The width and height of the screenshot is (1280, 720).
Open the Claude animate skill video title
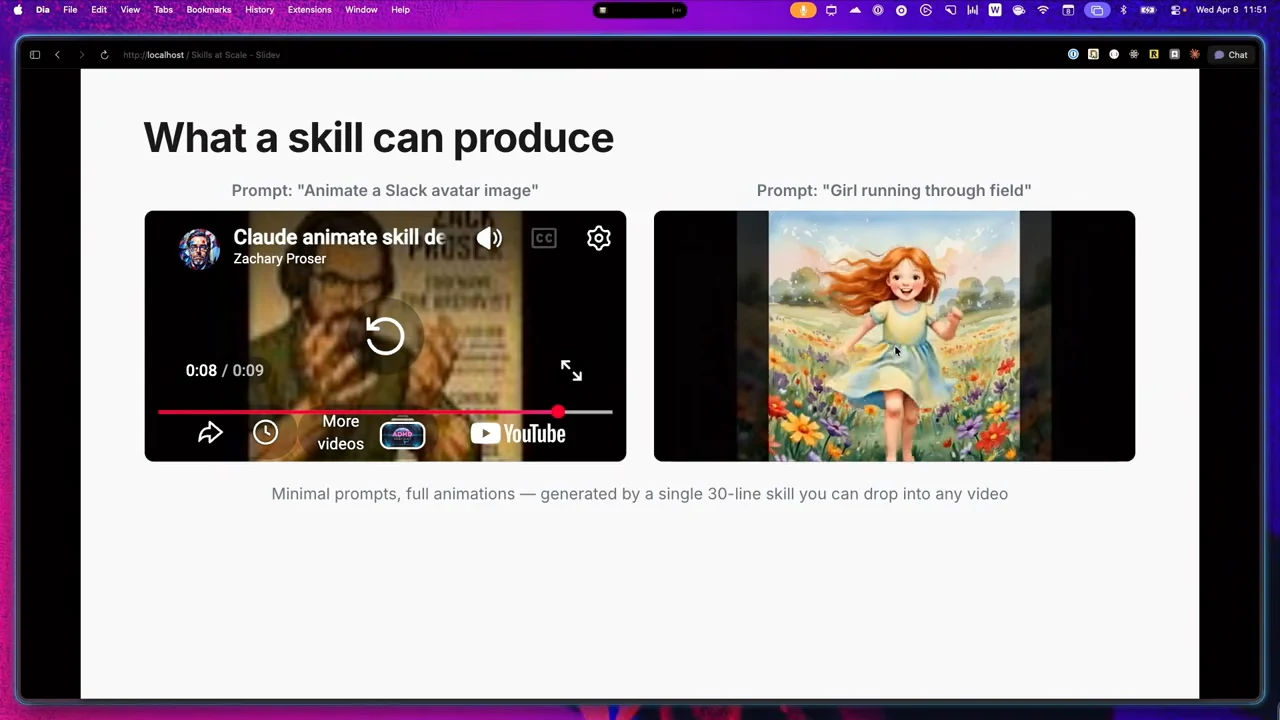(x=339, y=237)
